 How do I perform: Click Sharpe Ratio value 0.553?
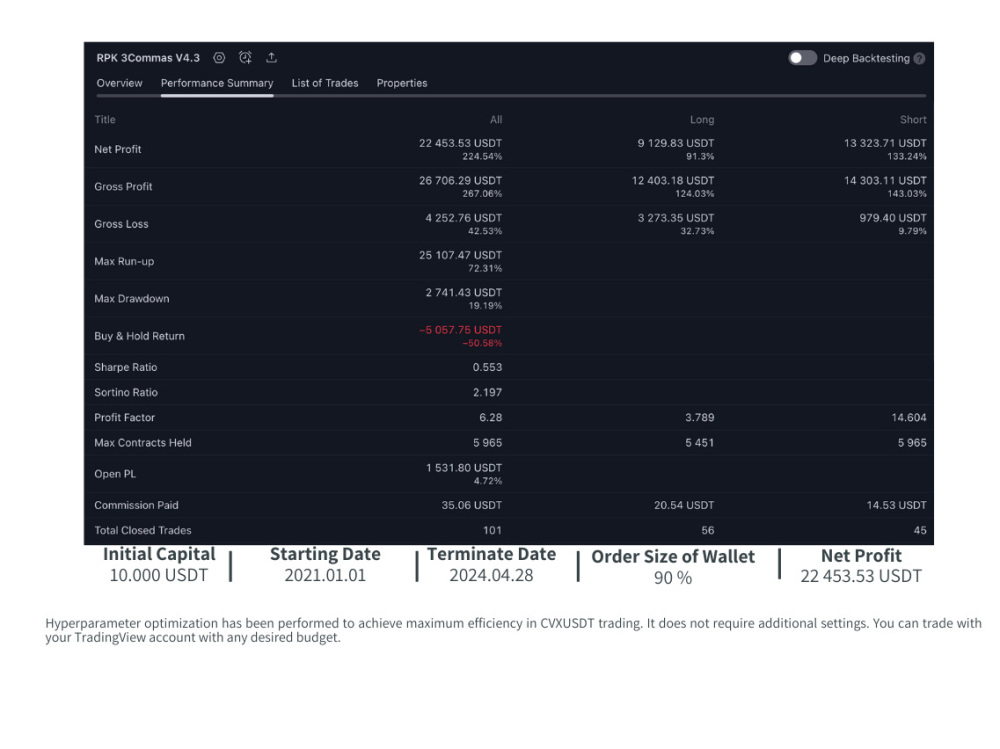point(487,367)
